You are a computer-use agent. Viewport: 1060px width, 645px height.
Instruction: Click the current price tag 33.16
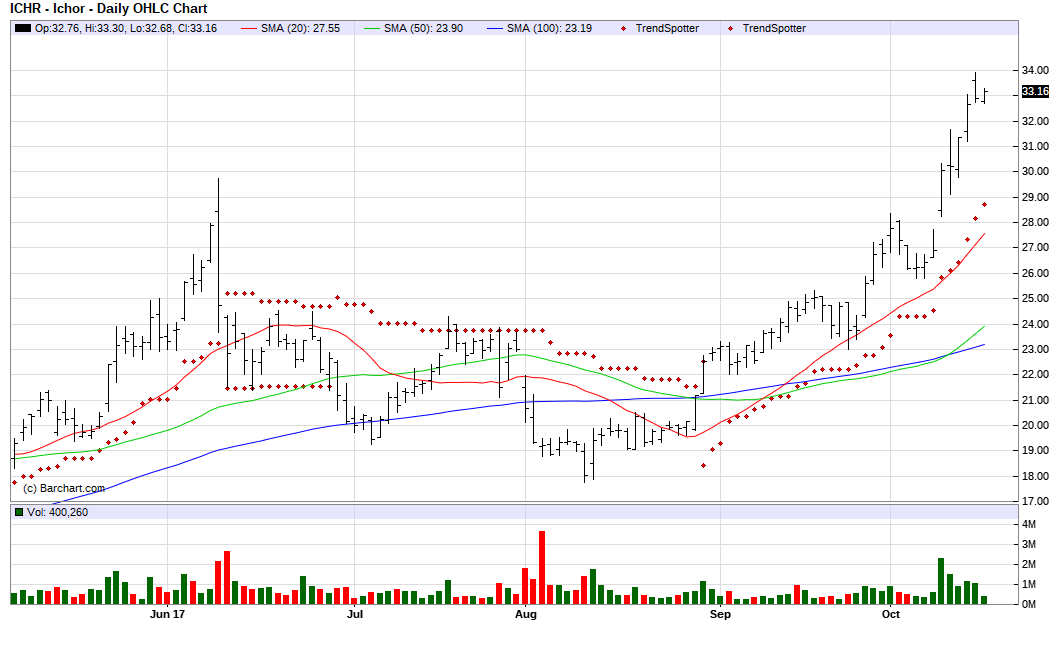(x=1035, y=91)
